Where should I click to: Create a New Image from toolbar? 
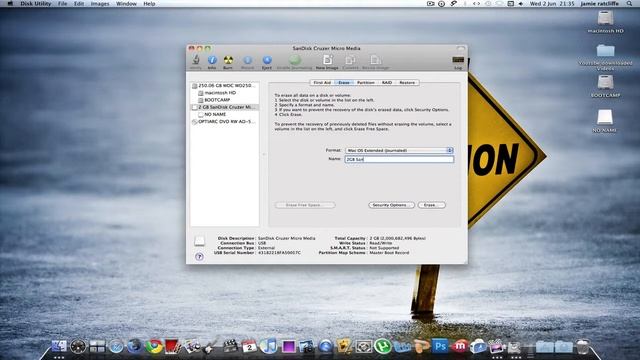(327, 60)
